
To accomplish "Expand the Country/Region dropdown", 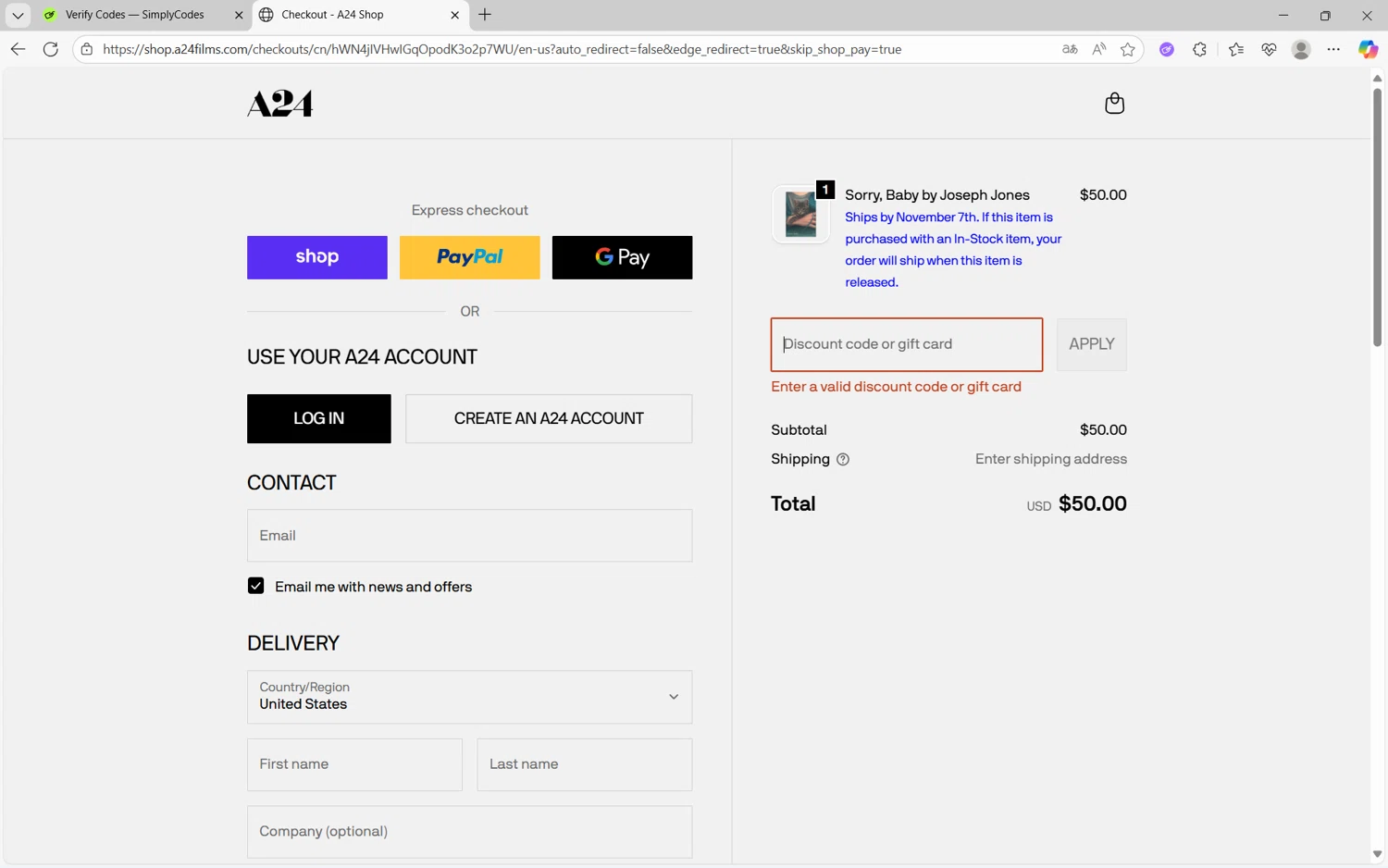I will 469,697.
